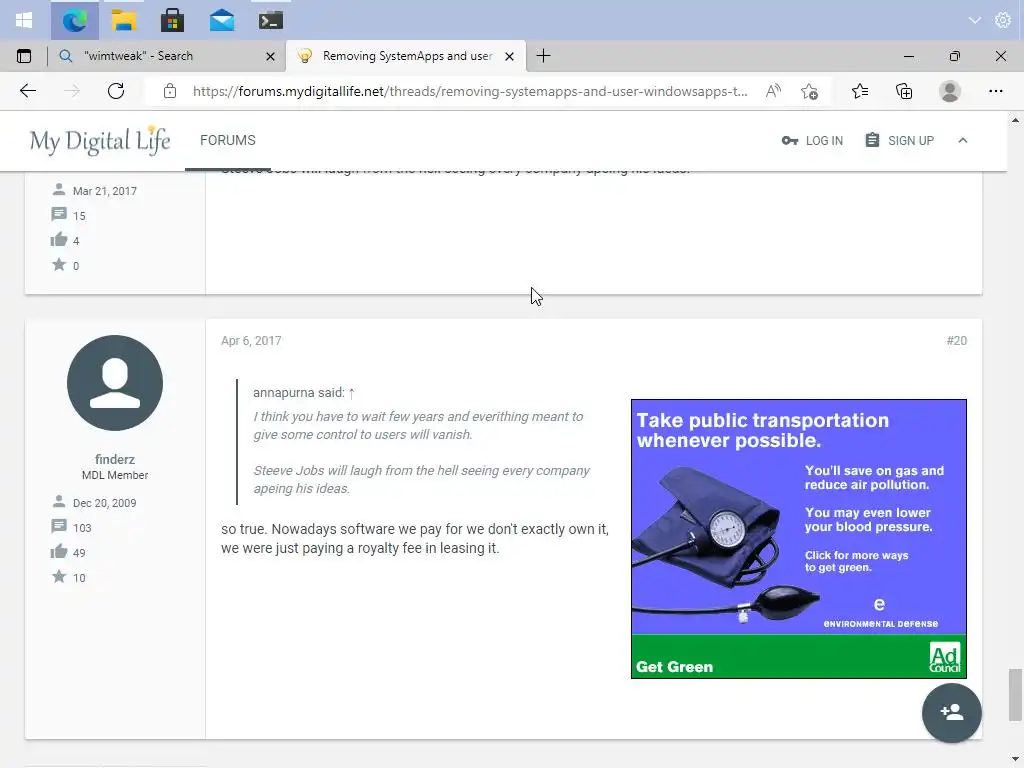Screen dimensions: 1024x768
Task: Open the tab actions menu icon
Action: [24, 56]
